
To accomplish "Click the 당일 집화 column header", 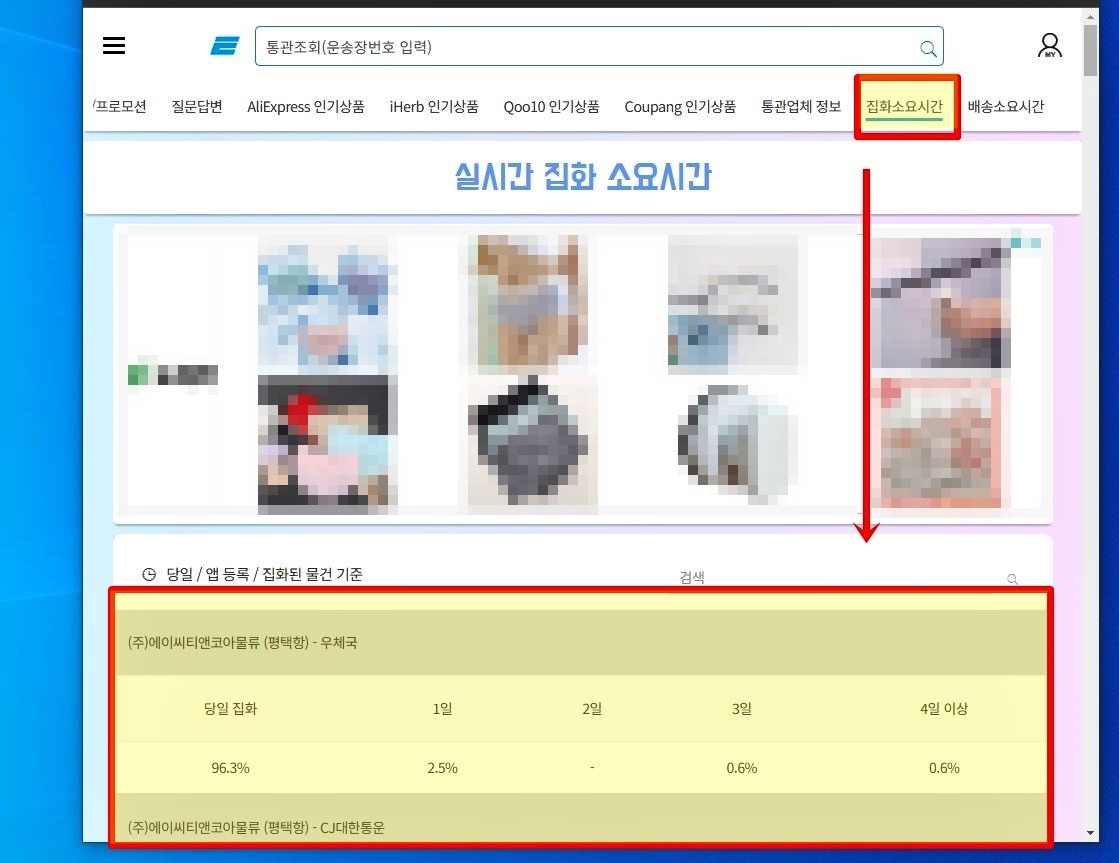I will point(230,709).
